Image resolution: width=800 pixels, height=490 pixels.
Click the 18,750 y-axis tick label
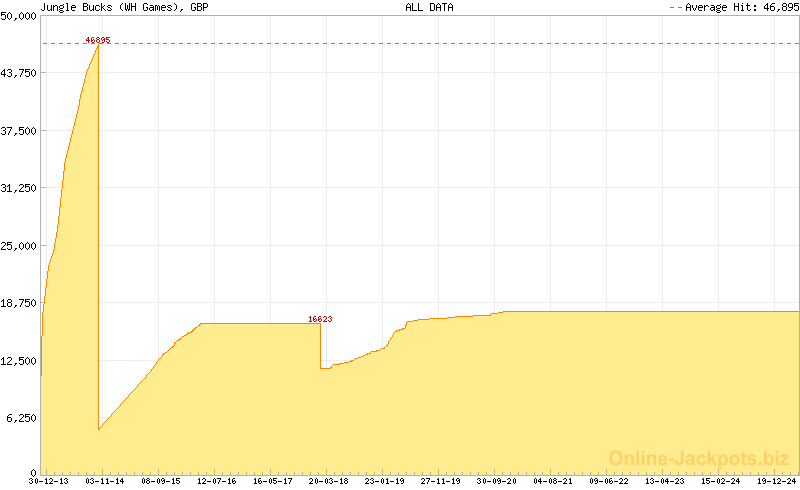pyautogui.click(x=19, y=302)
